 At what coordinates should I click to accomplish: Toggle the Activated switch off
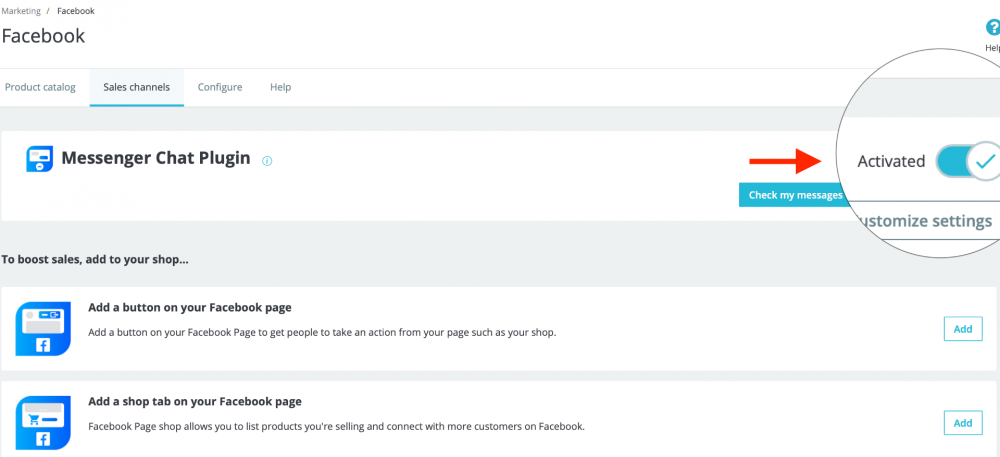(968, 160)
